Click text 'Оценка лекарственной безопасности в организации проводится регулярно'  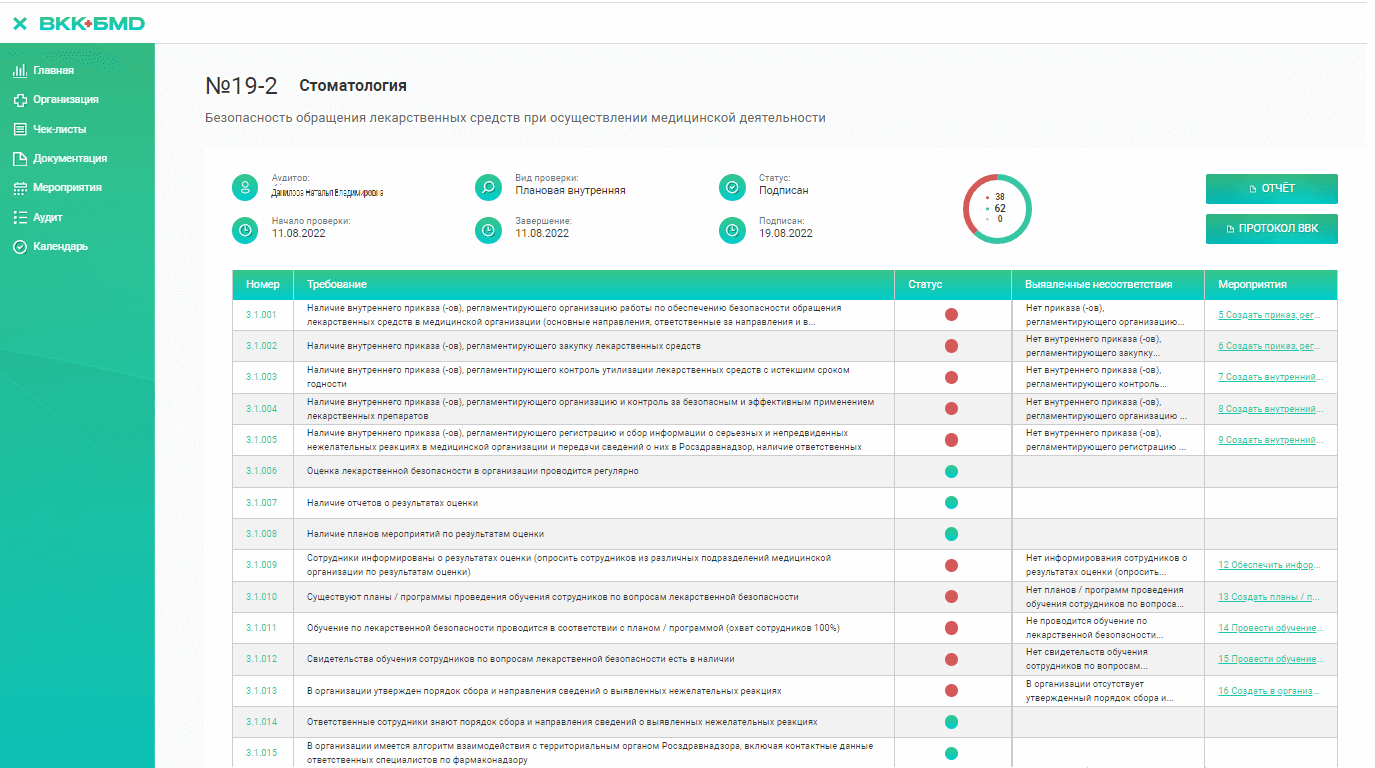point(472,471)
